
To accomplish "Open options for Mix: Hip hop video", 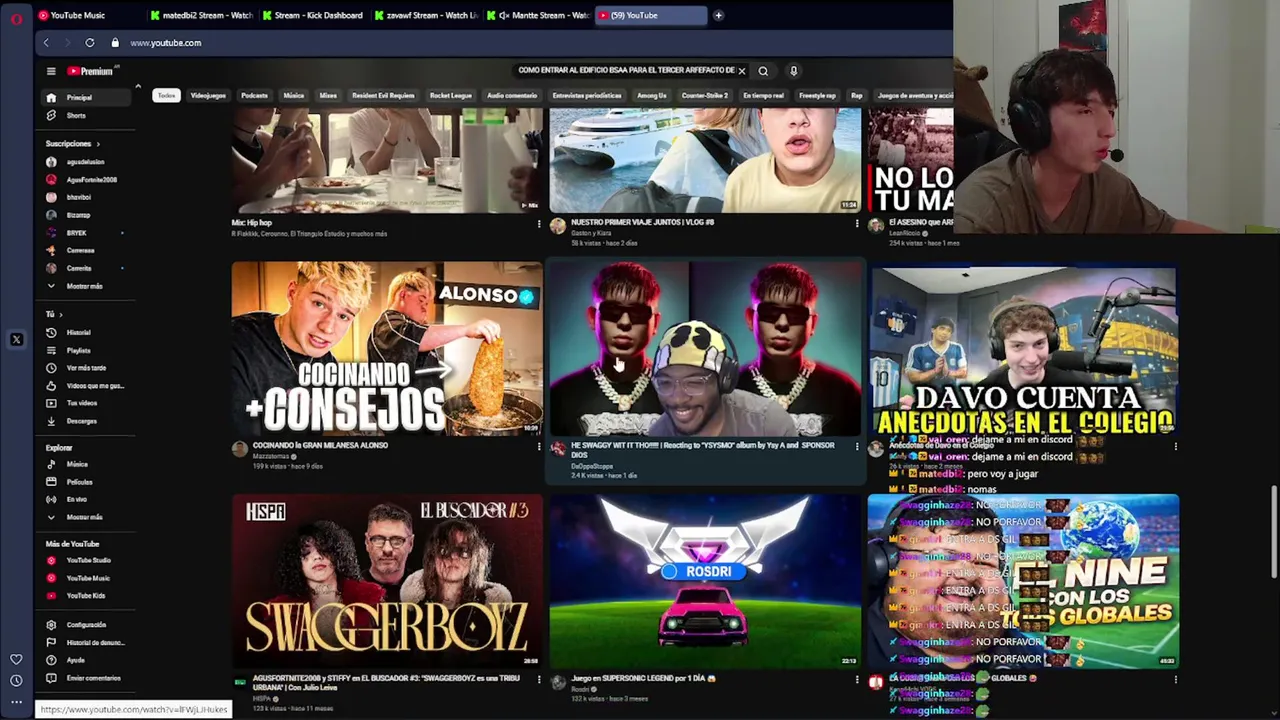I will click(539, 224).
